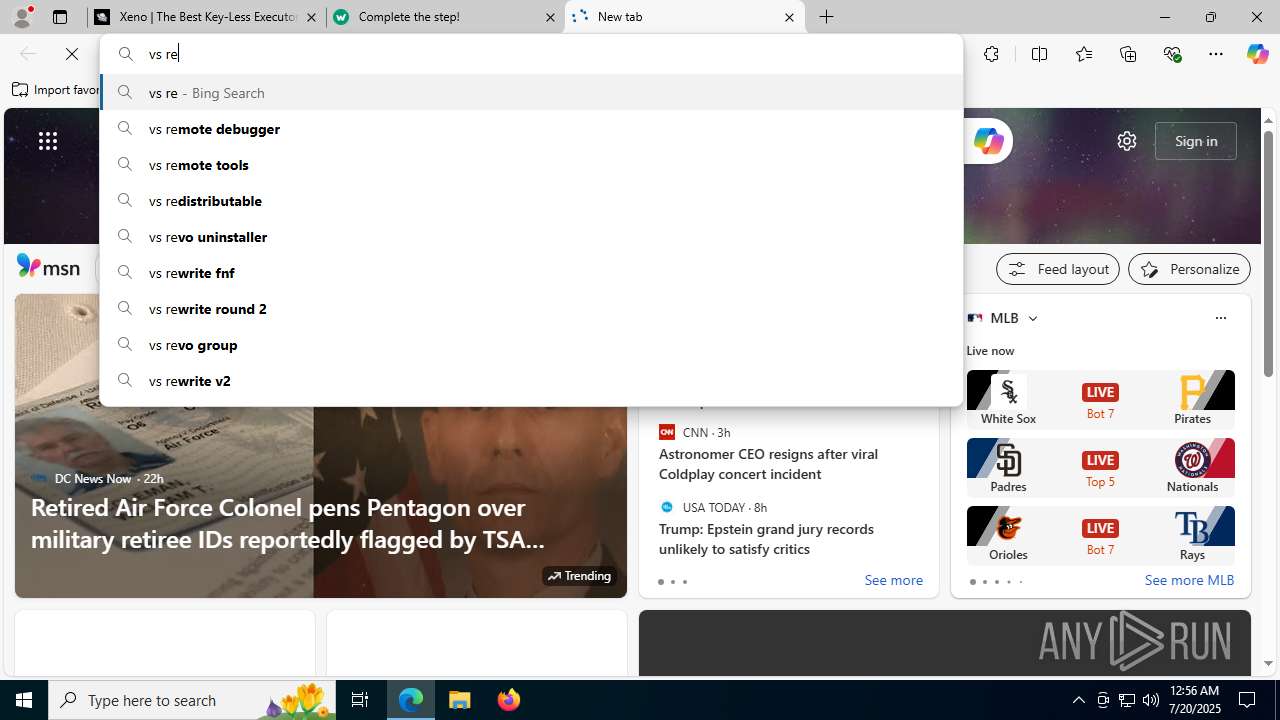Select the 'vs revo group' suggestion
The height and width of the screenshot is (720, 1280).
pyautogui.click(x=531, y=345)
